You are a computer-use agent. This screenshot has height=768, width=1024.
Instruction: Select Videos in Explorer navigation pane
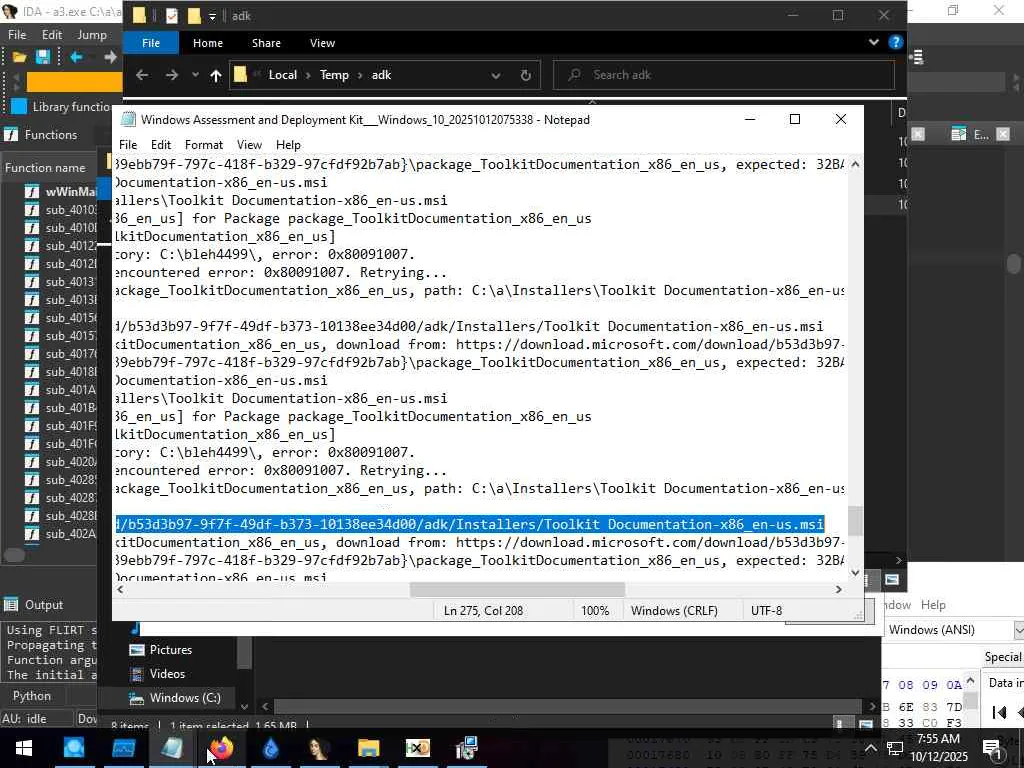click(167, 674)
